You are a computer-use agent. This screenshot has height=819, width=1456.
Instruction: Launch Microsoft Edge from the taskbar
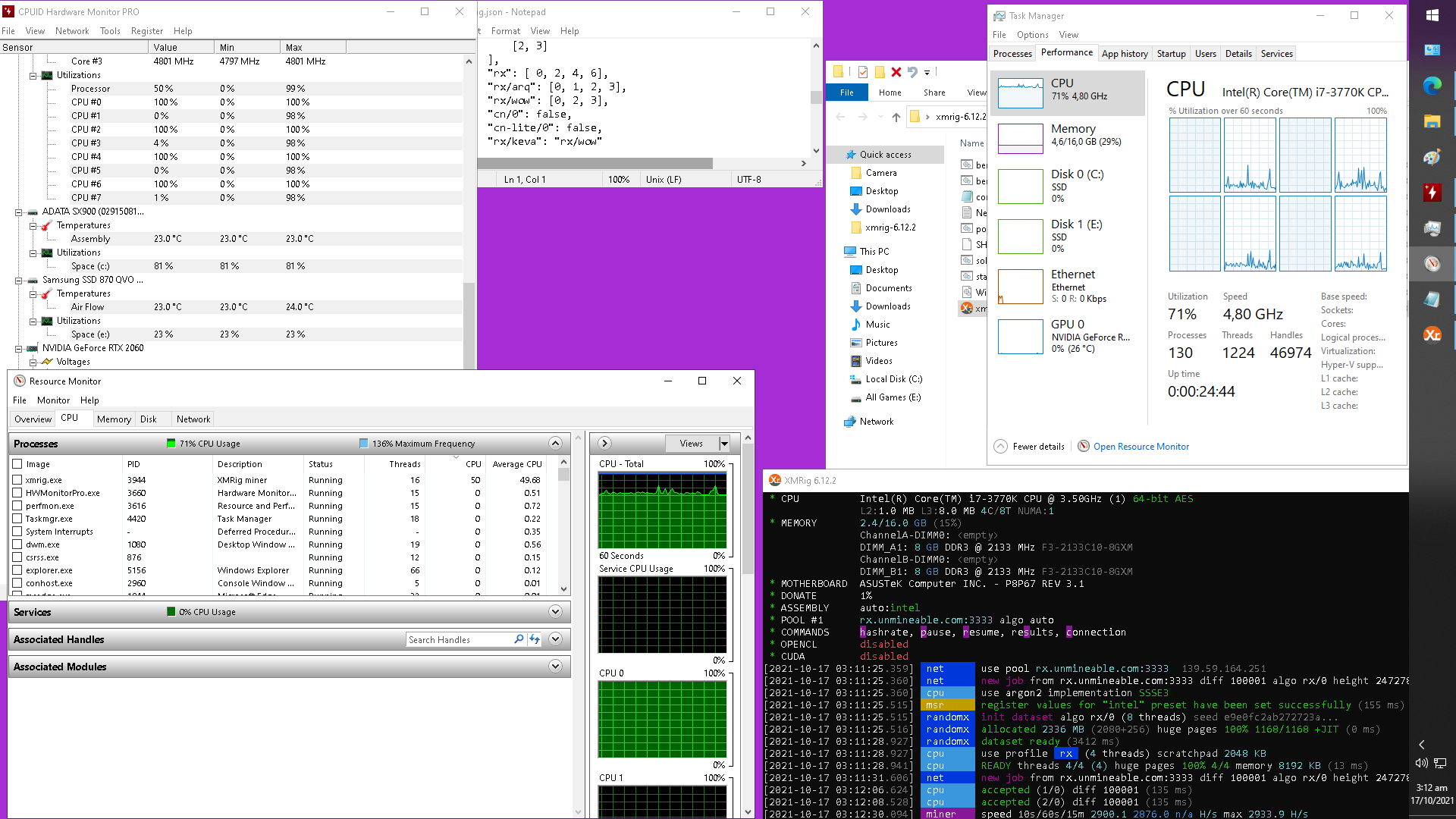pos(1432,86)
